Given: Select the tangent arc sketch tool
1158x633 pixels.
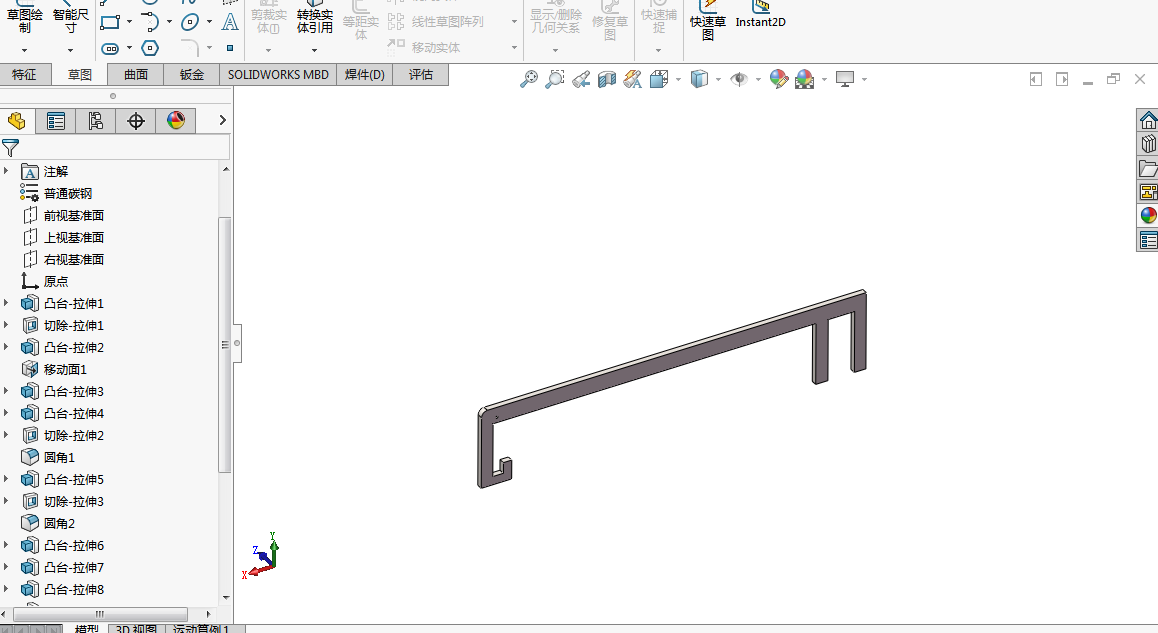Looking at the screenshot, I should (x=150, y=22).
